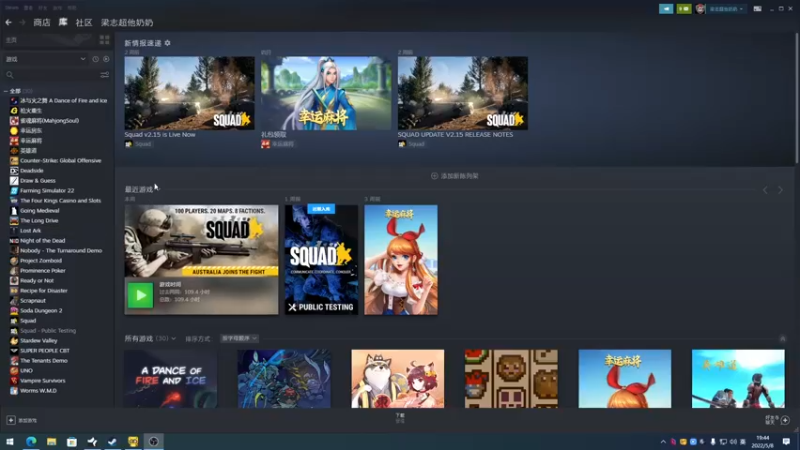Click the blue announcements icon

[x=666, y=9]
